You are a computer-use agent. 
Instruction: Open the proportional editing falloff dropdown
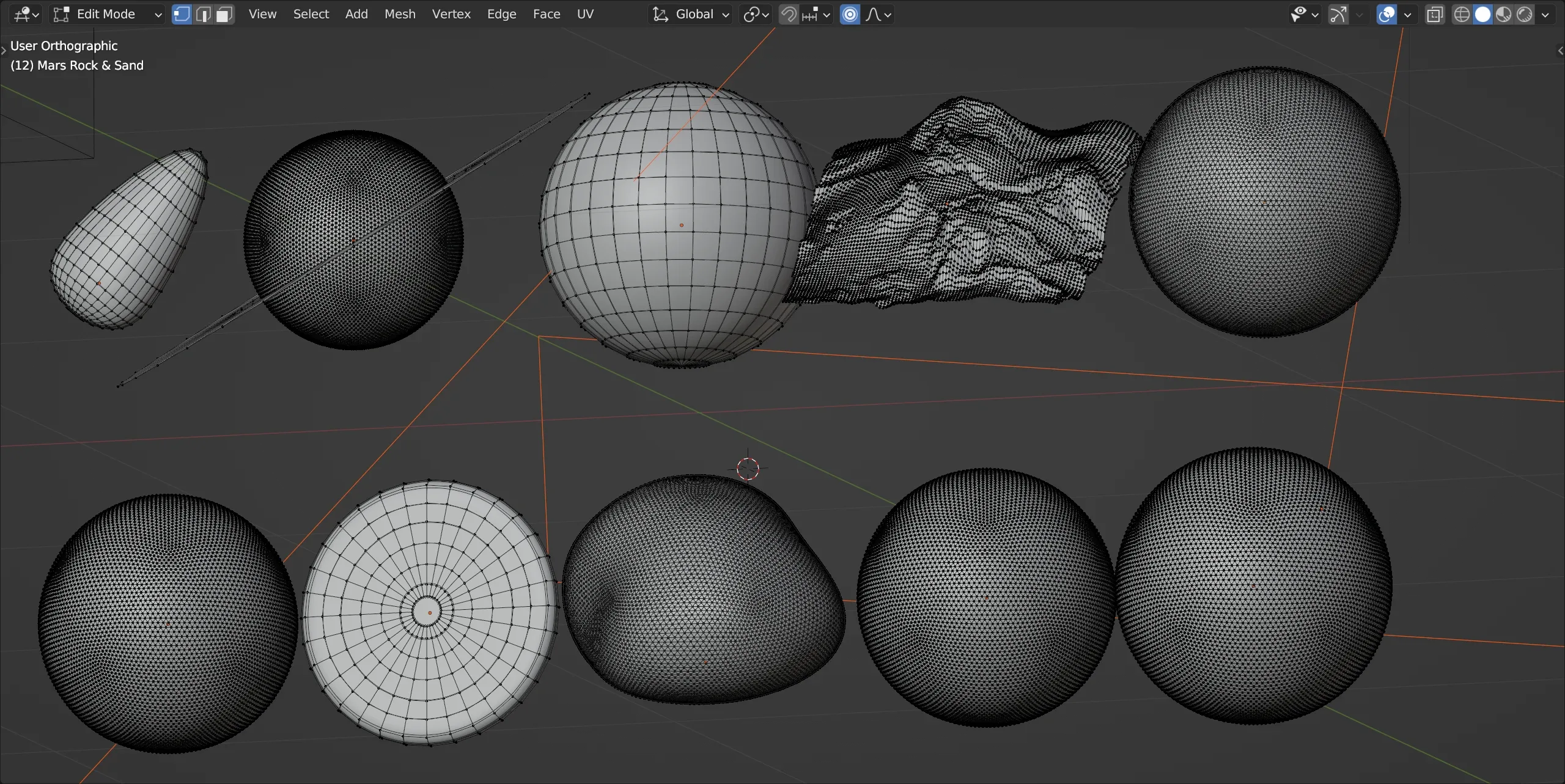879,14
